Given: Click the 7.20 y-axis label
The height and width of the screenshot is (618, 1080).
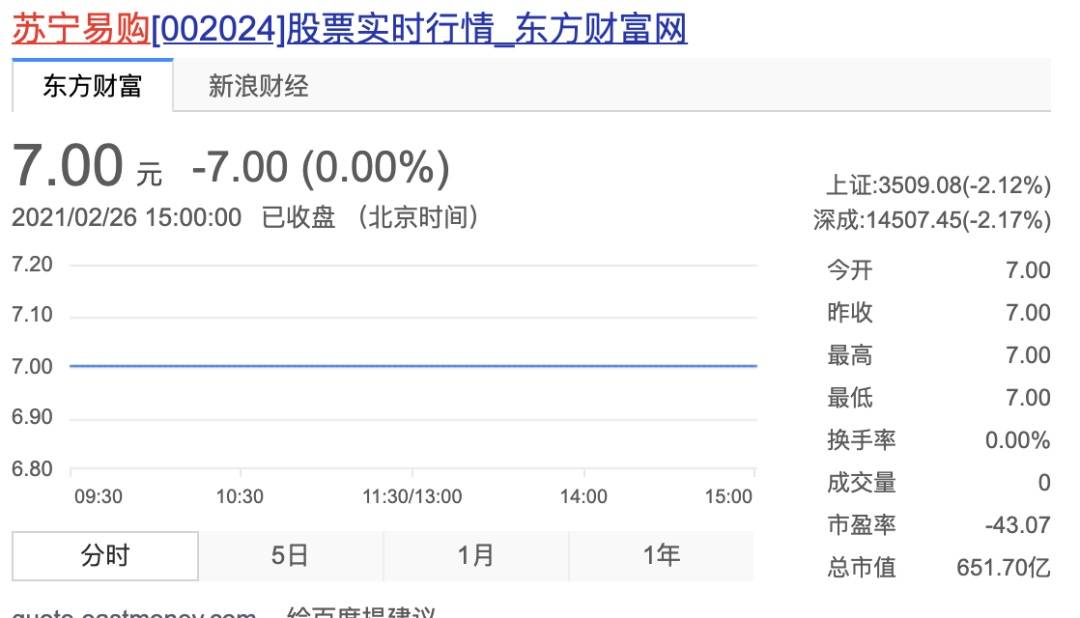Looking at the screenshot, I should (32, 265).
